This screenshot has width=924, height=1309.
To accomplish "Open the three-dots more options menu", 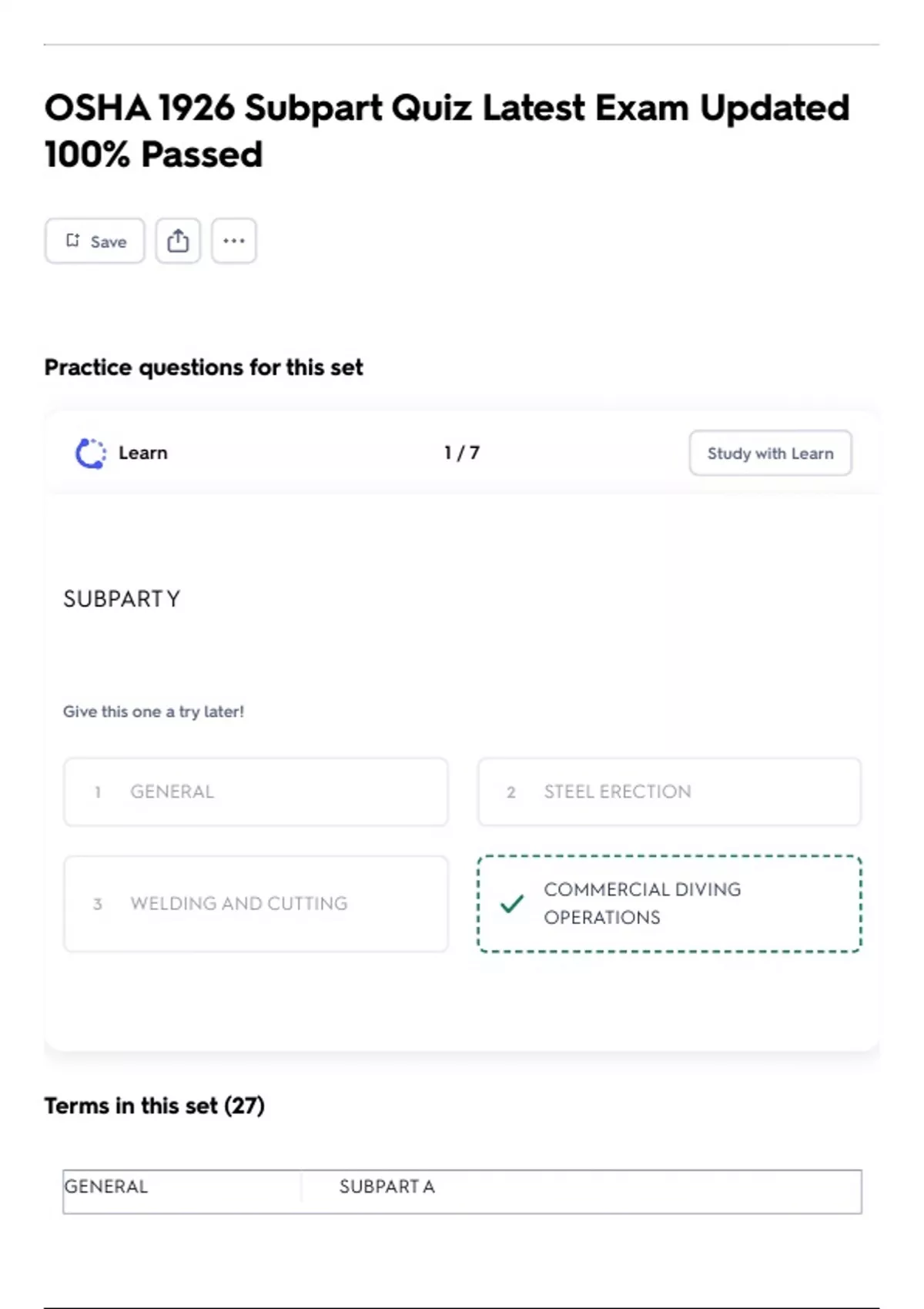I will [234, 241].
